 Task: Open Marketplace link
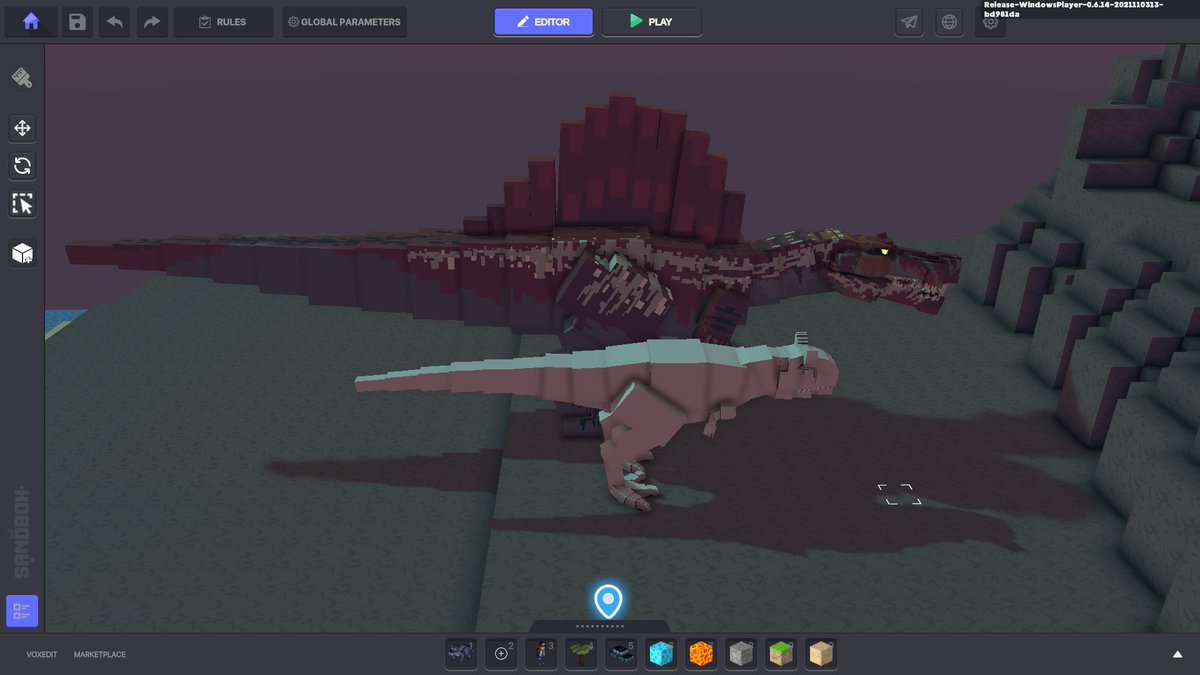pyautogui.click(x=100, y=655)
